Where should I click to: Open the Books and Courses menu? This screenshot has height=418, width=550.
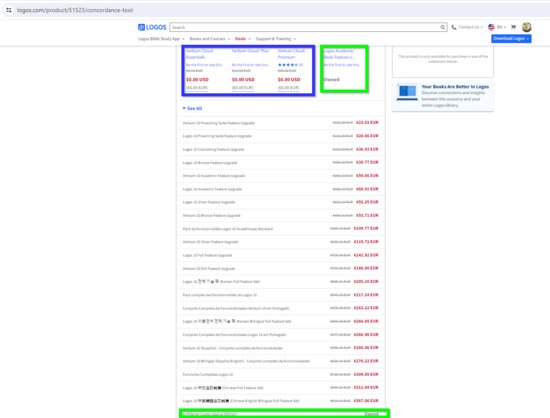click(x=210, y=39)
